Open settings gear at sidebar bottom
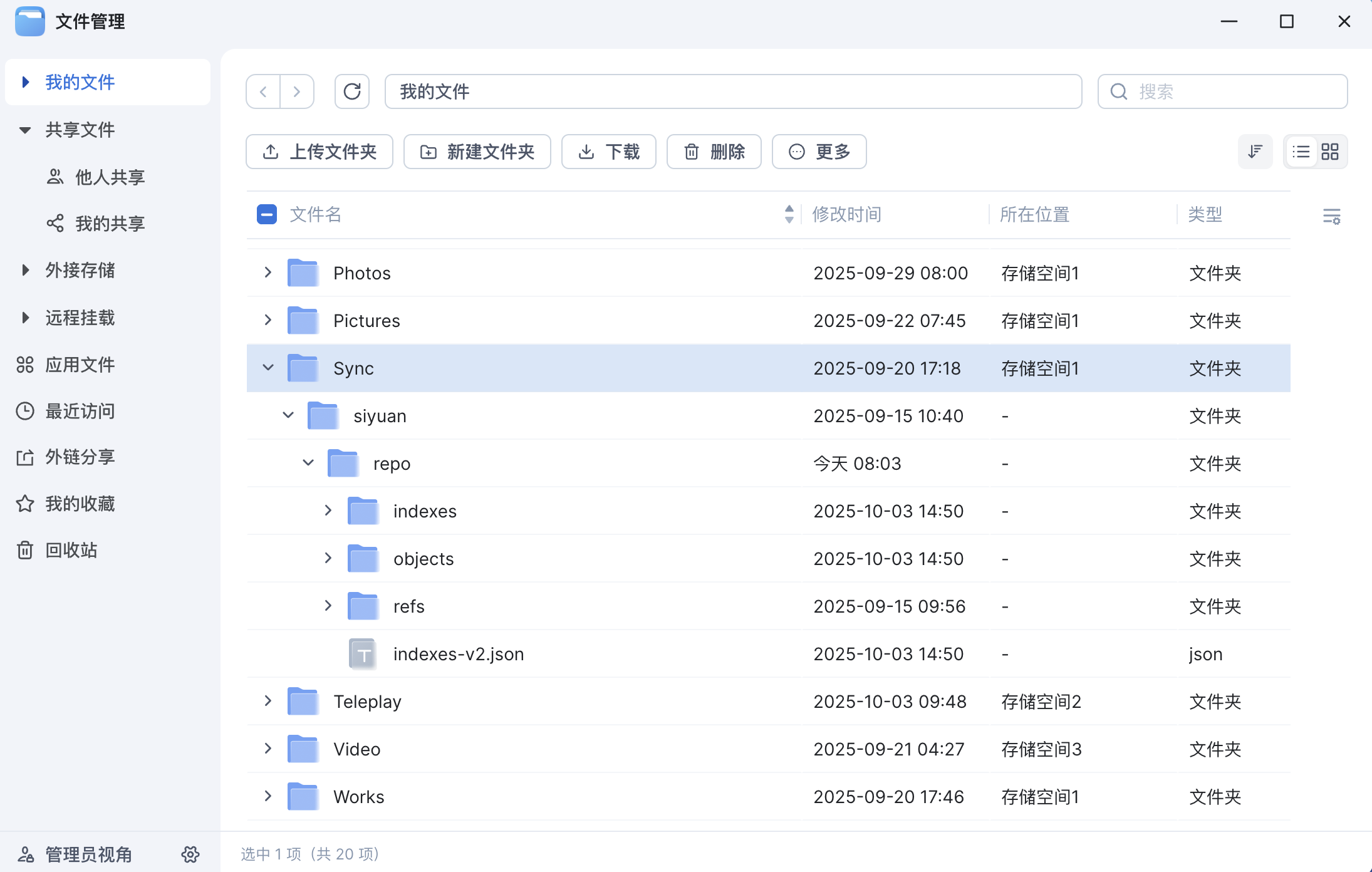1372x872 pixels. [x=190, y=854]
